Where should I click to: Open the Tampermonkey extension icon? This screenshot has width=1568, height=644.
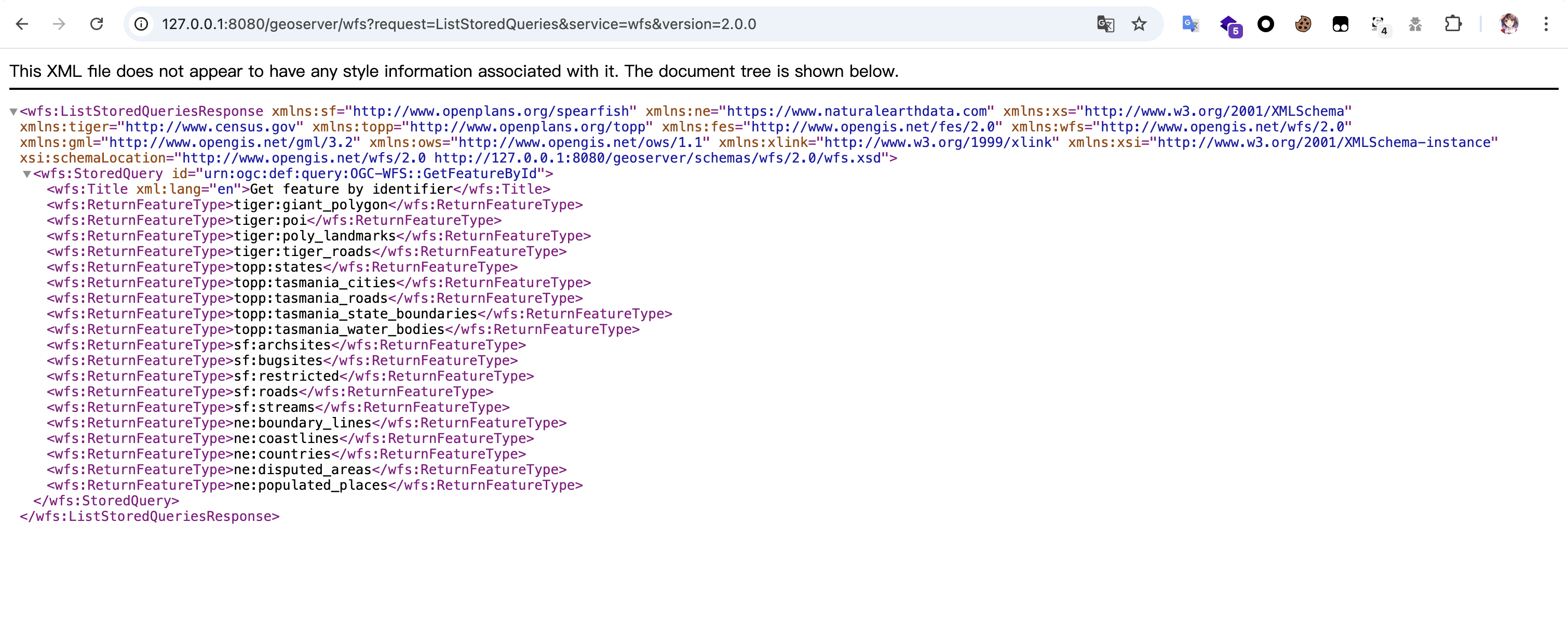coord(1340,24)
